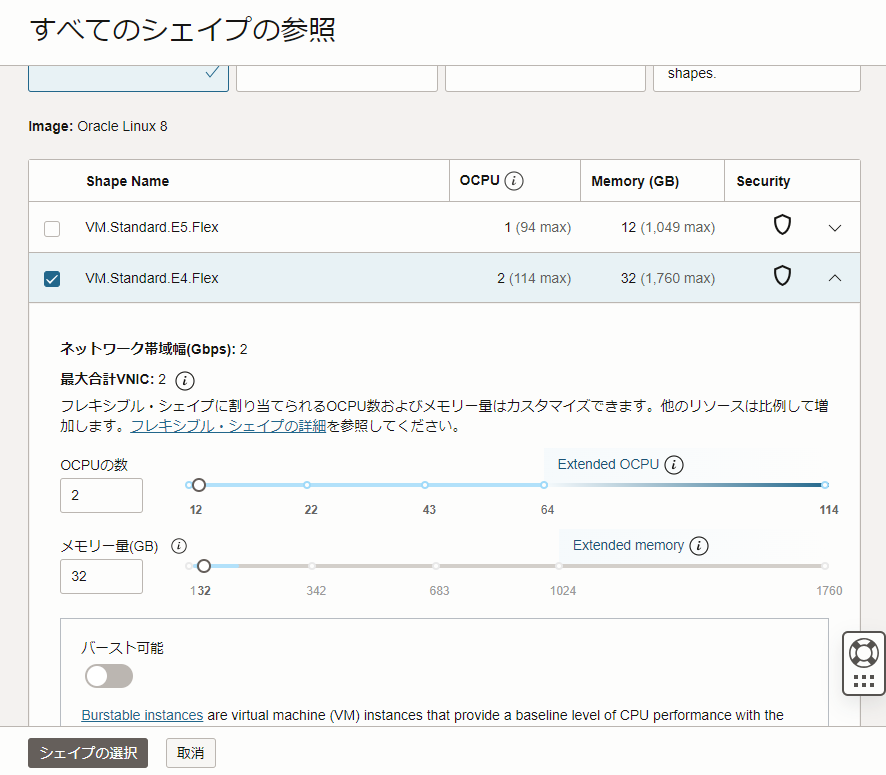Viewport: 886px width, 775px height.
Task: Expand the VM.Standard.E5.Flex row details
Action: coord(835,228)
